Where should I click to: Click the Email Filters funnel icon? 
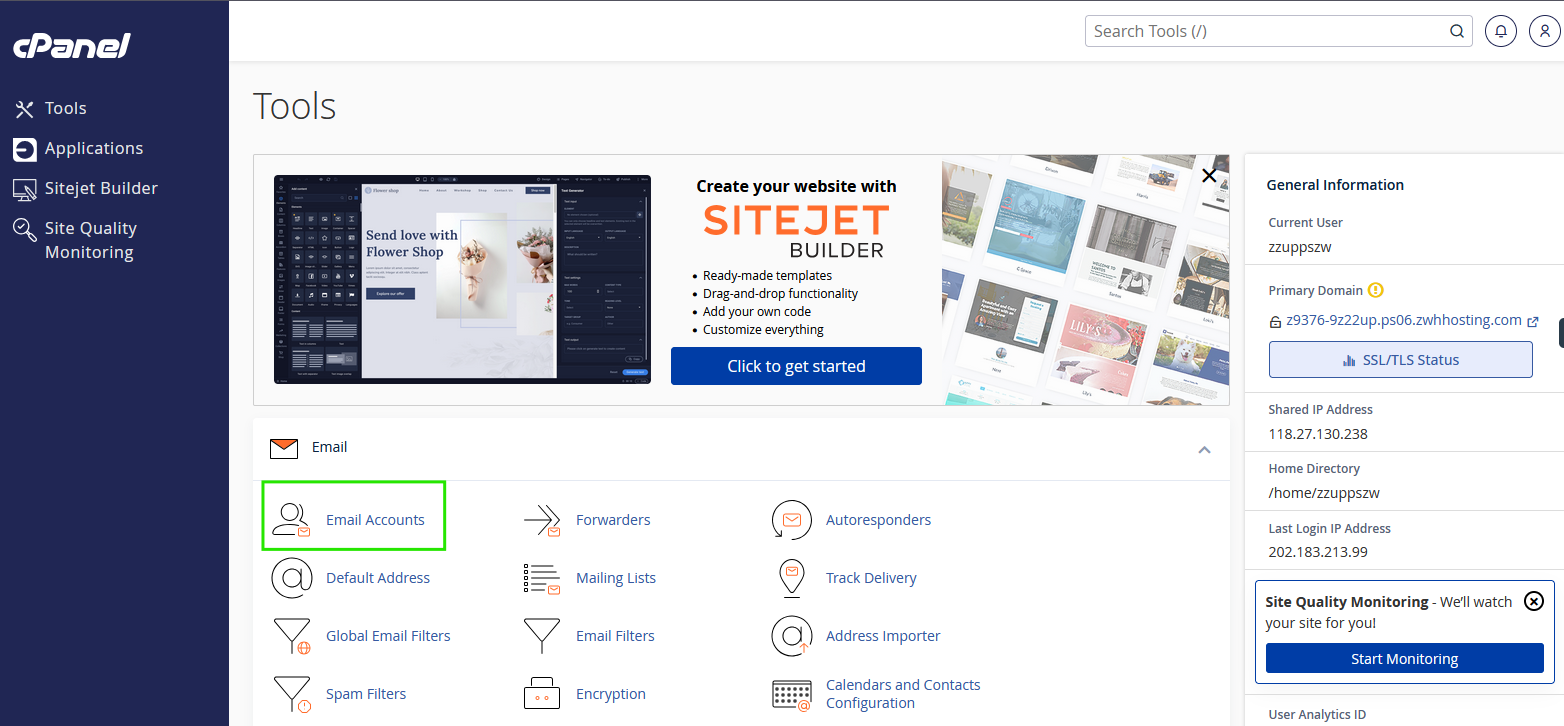(542, 636)
